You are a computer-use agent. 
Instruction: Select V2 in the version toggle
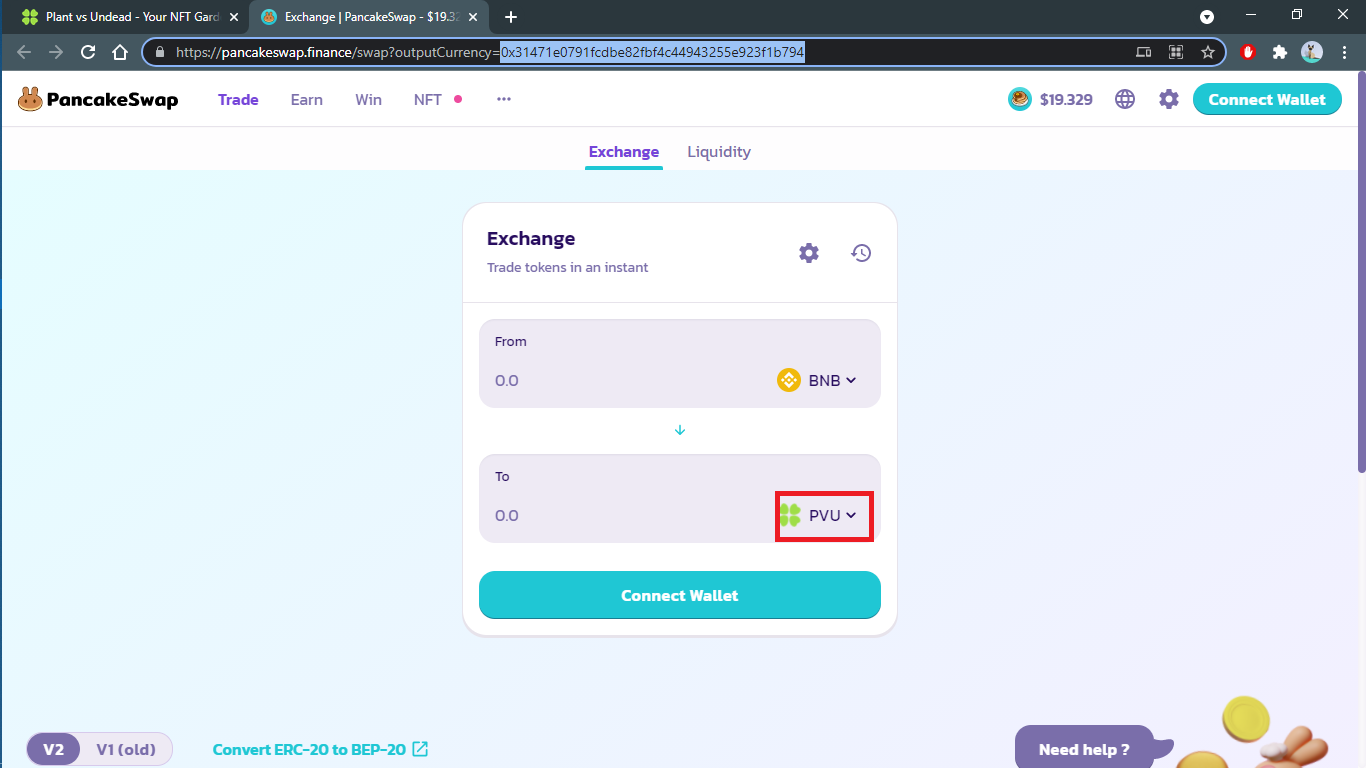coord(54,749)
